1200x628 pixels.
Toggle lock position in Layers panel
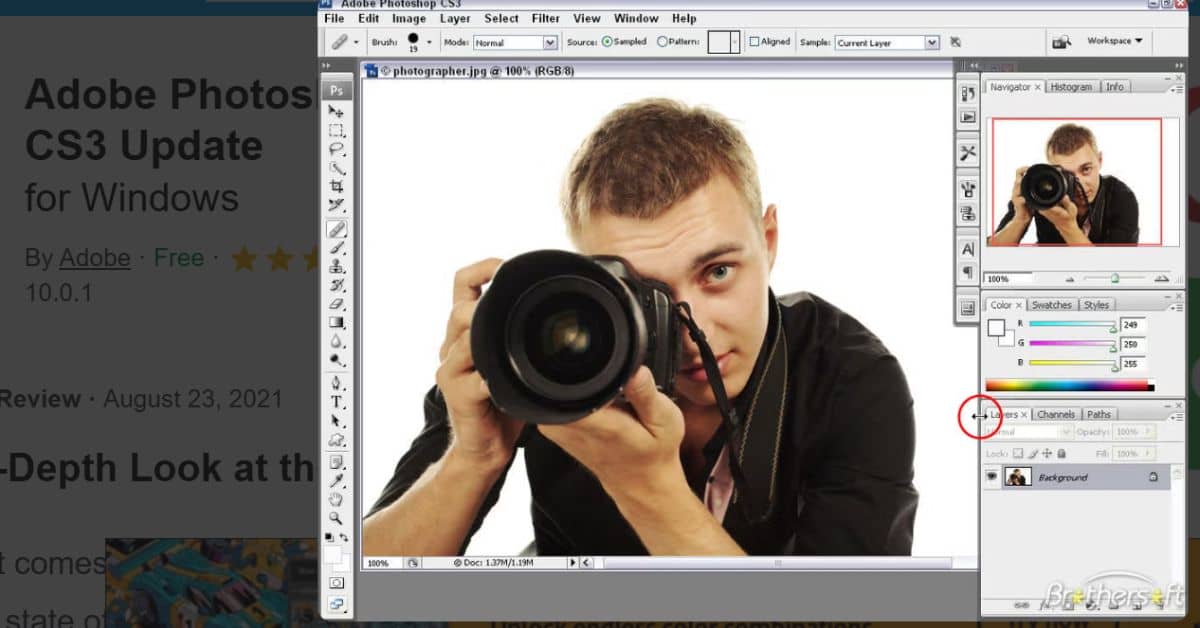pos(1047,454)
